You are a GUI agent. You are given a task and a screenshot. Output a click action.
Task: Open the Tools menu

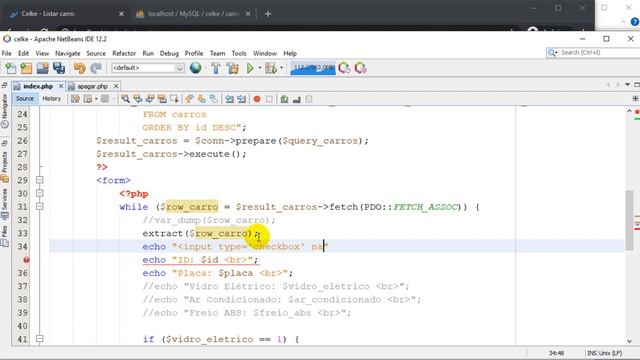(x=239, y=53)
